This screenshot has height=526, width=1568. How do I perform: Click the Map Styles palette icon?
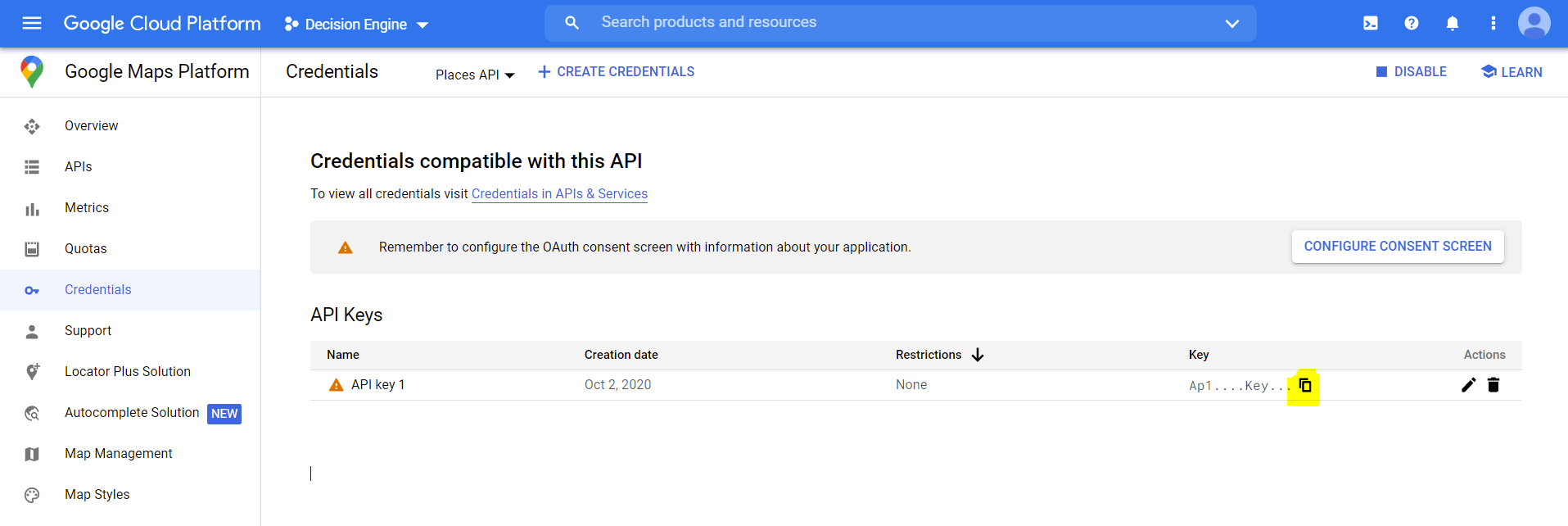point(32,495)
